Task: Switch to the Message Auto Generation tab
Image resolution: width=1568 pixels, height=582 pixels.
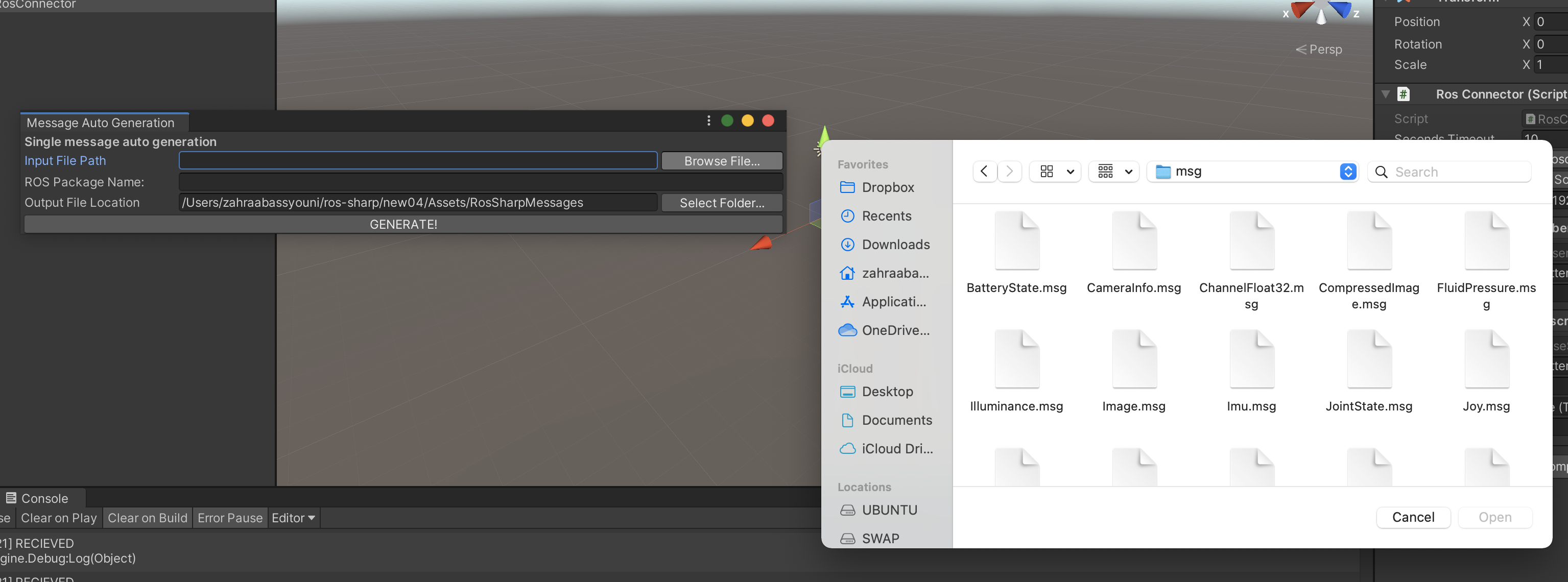Action: (101, 122)
